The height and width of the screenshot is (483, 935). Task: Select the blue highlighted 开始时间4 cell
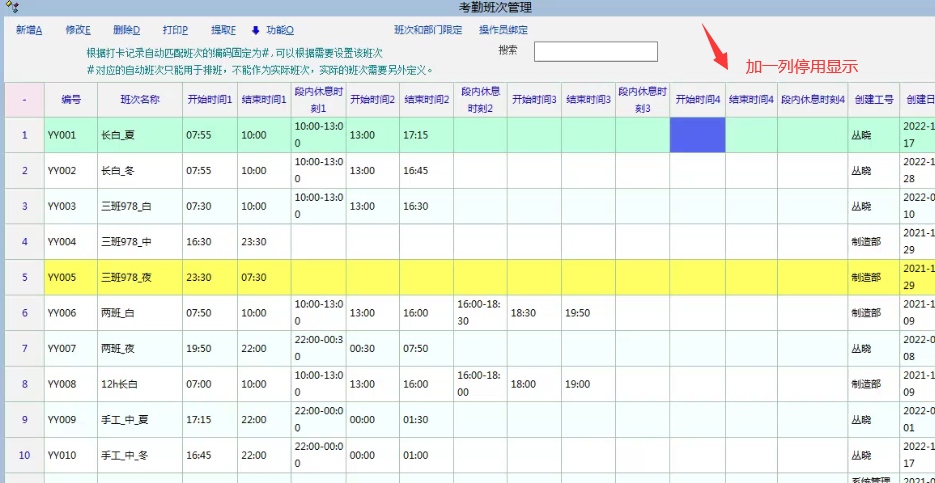[x=697, y=135]
